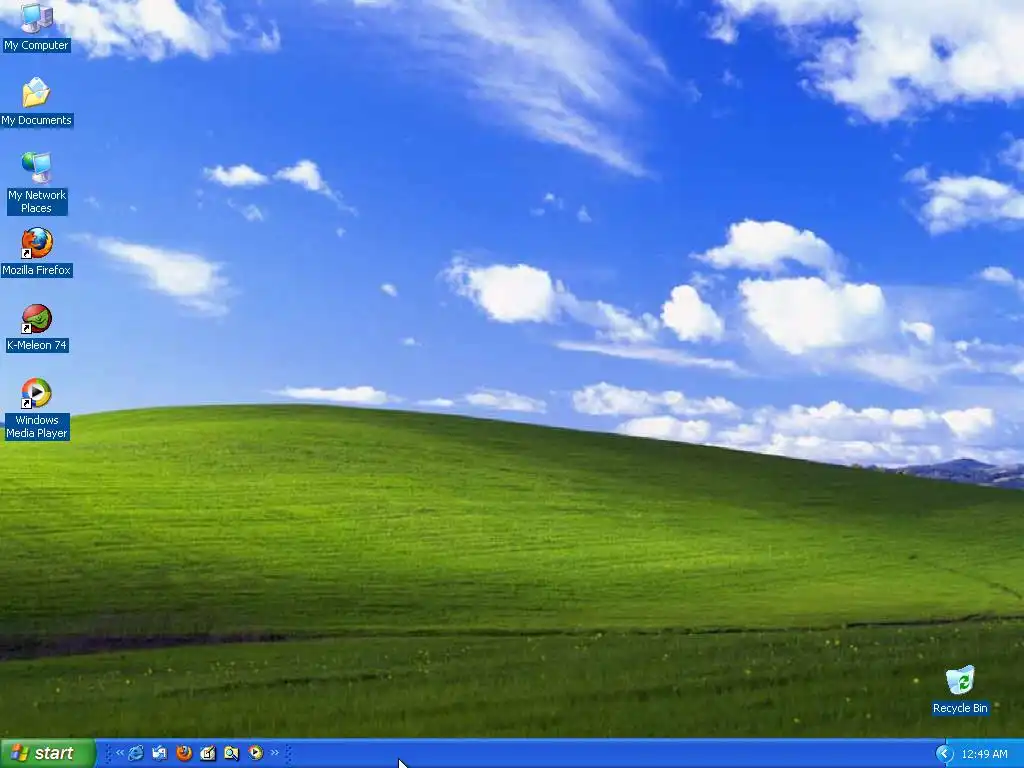This screenshot has width=1024, height=768.
Task: Click the 12:49 AM taskbar clock
Action: pyautogui.click(x=984, y=754)
